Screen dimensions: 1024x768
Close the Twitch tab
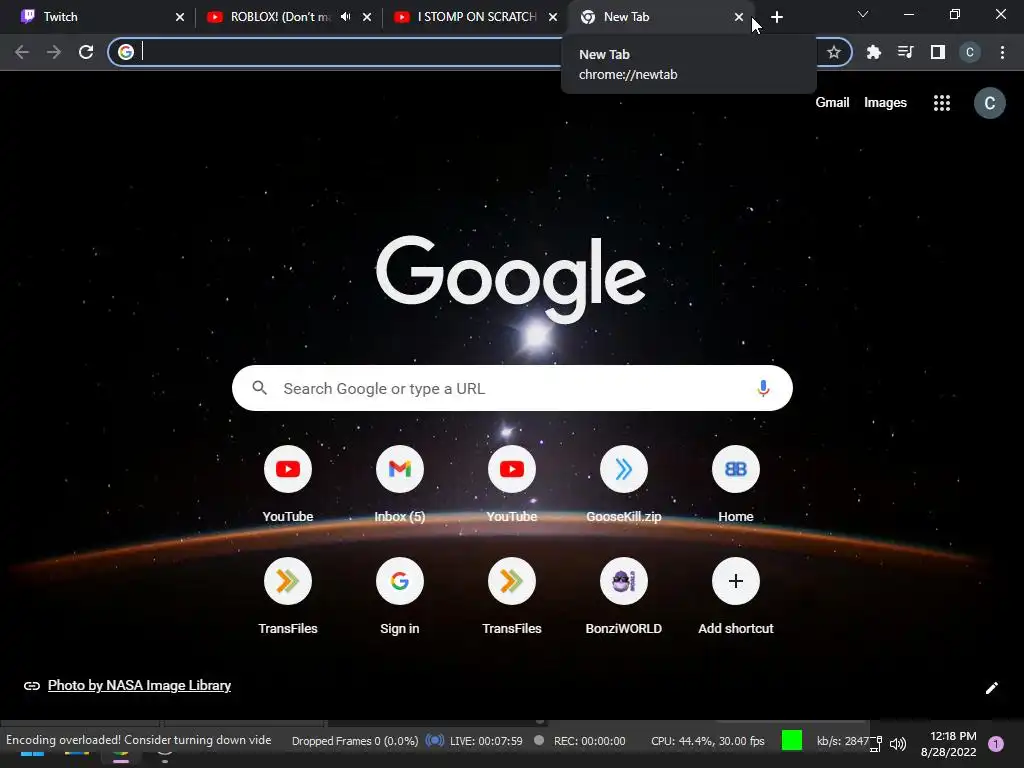coord(180,17)
